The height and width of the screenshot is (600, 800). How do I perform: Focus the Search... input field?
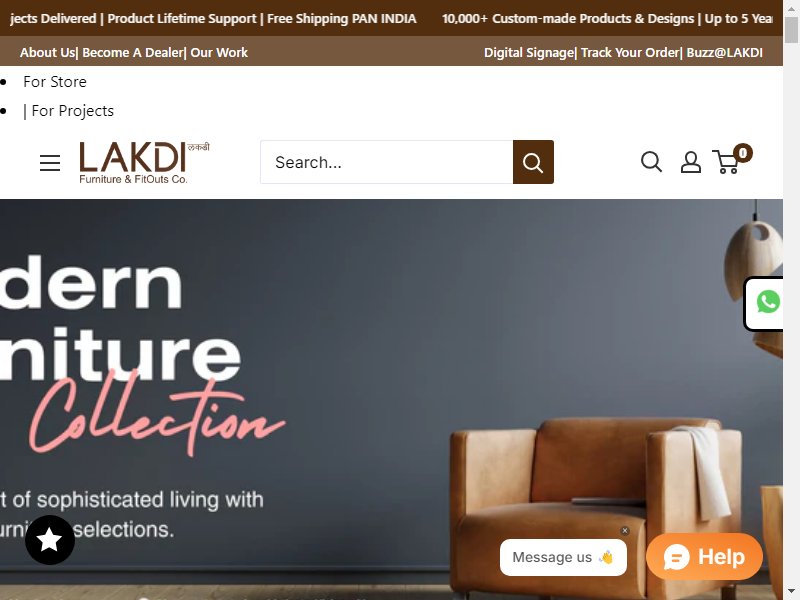click(x=387, y=162)
